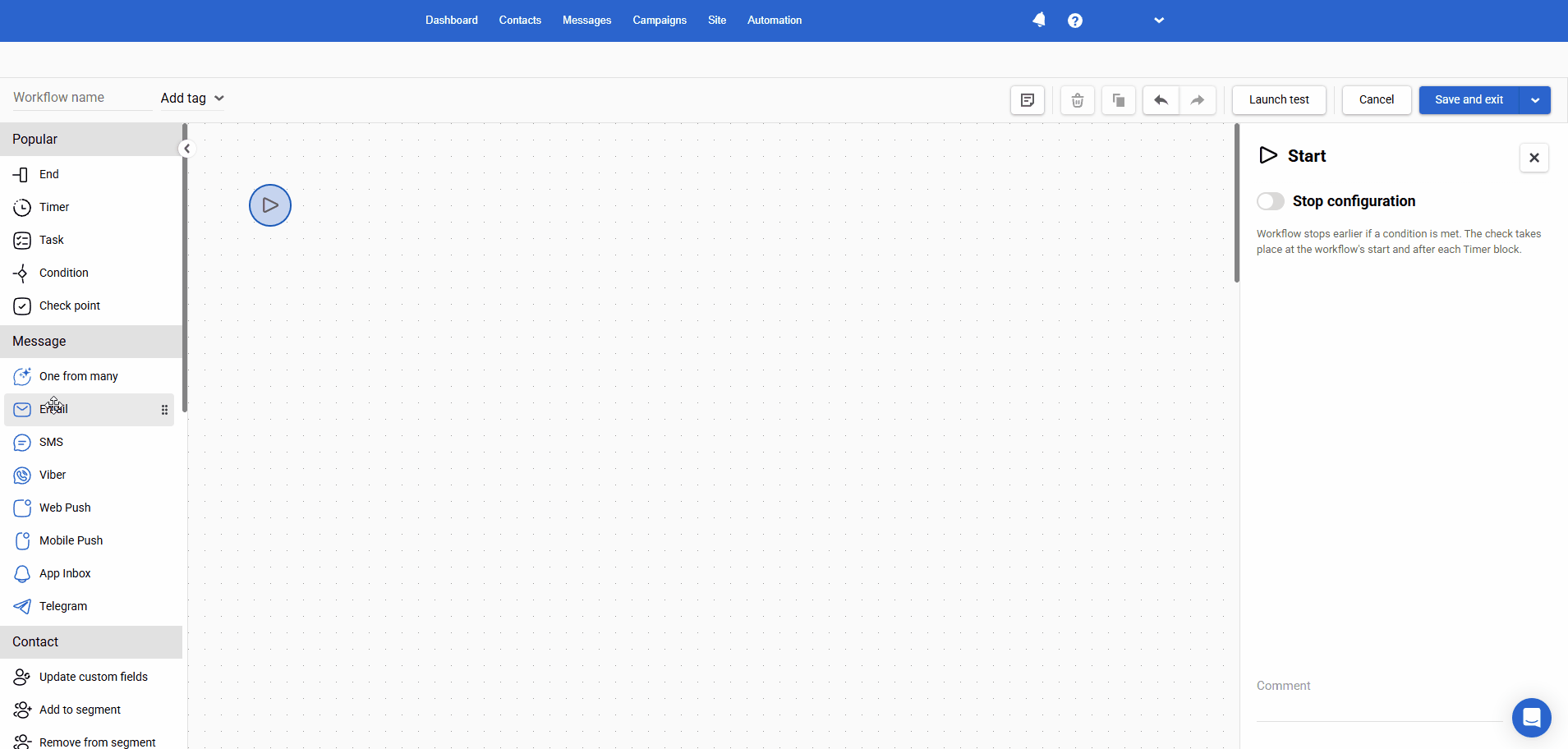Open the Messages menu
The width and height of the screenshot is (1568, 749).
coord(586,21)
